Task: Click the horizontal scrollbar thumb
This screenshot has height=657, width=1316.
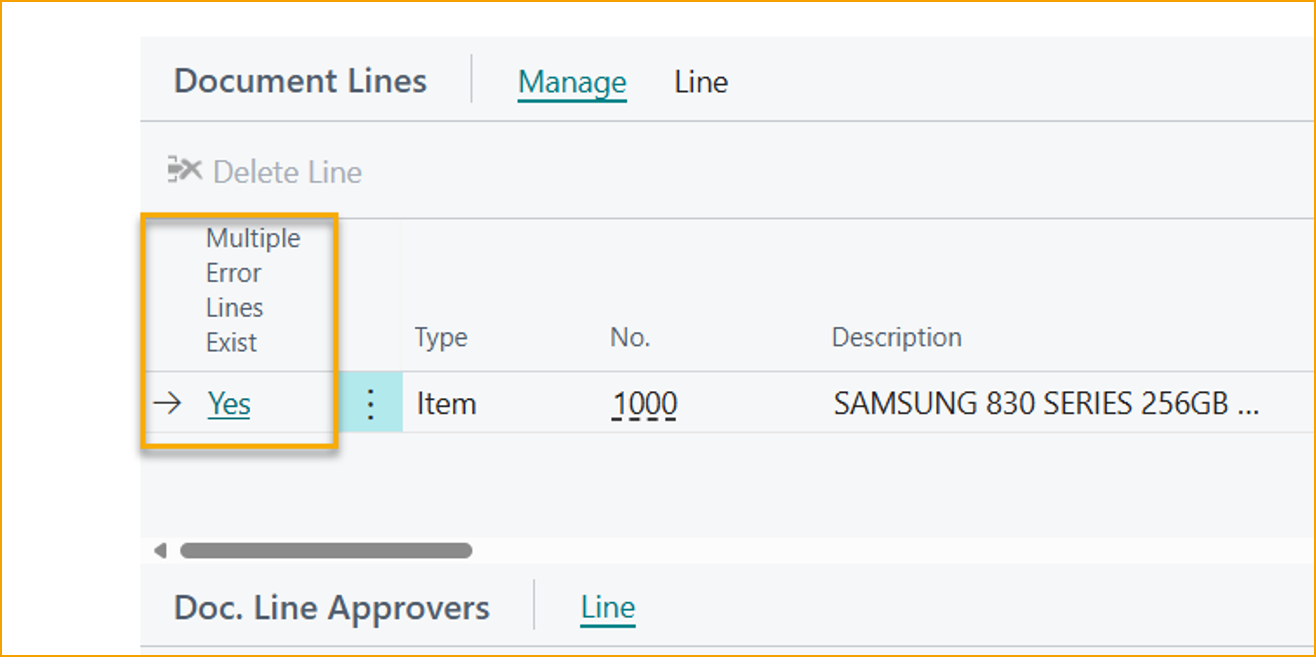Action: (x=325, y=550)
